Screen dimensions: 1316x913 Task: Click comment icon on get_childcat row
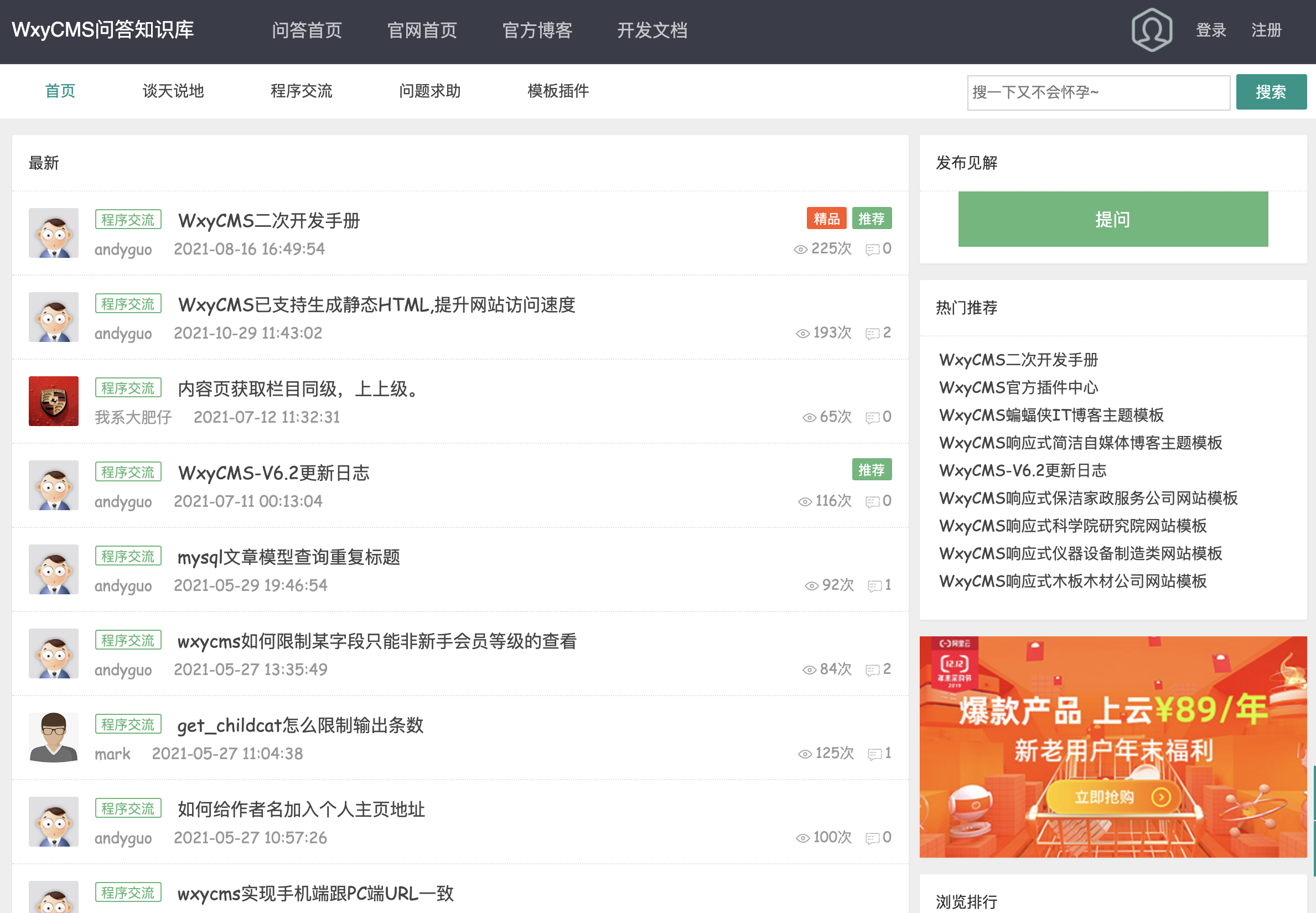(x=874, y=754)
